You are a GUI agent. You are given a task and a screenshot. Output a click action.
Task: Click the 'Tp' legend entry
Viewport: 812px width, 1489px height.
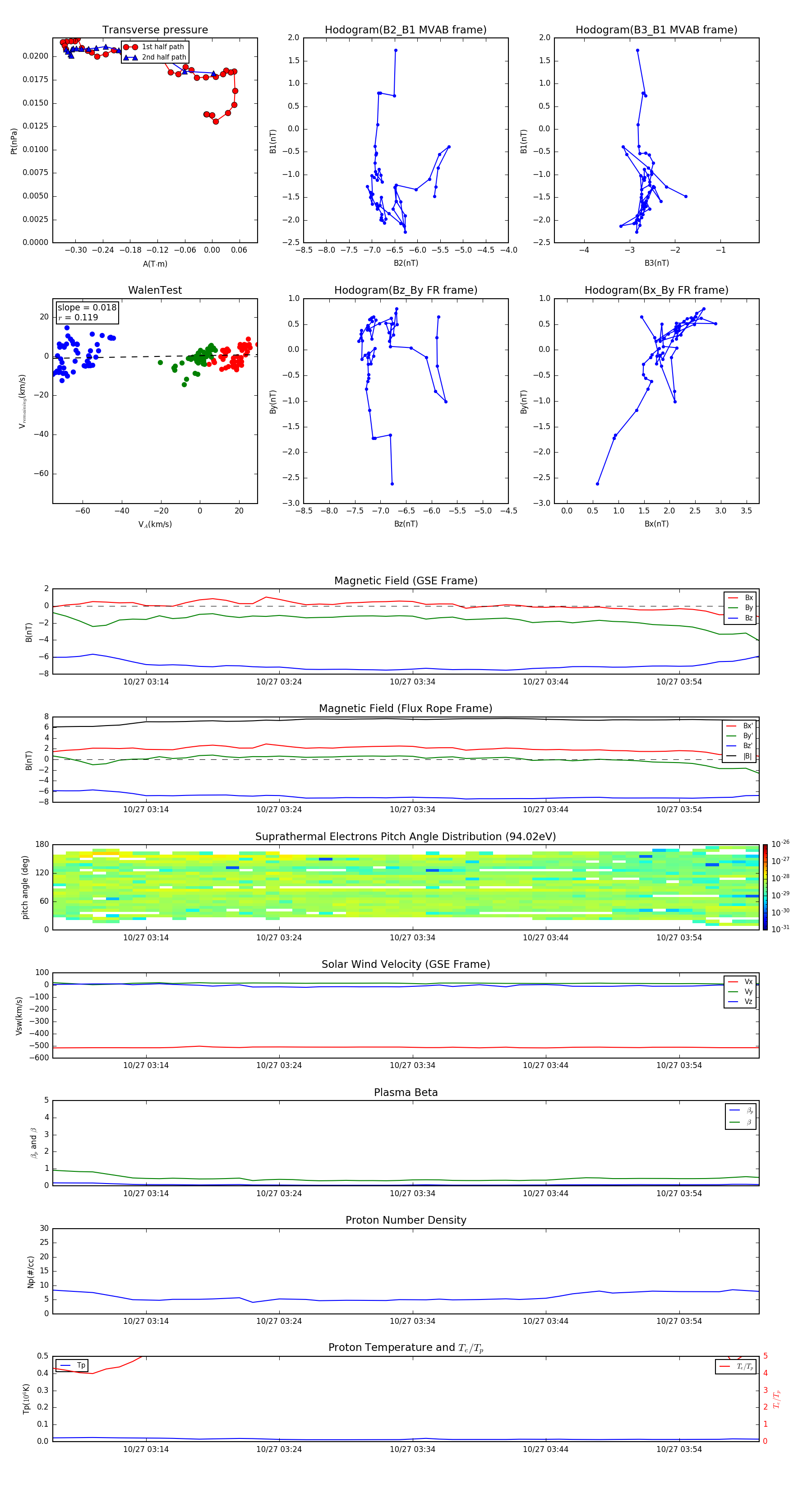[72, 1365]
